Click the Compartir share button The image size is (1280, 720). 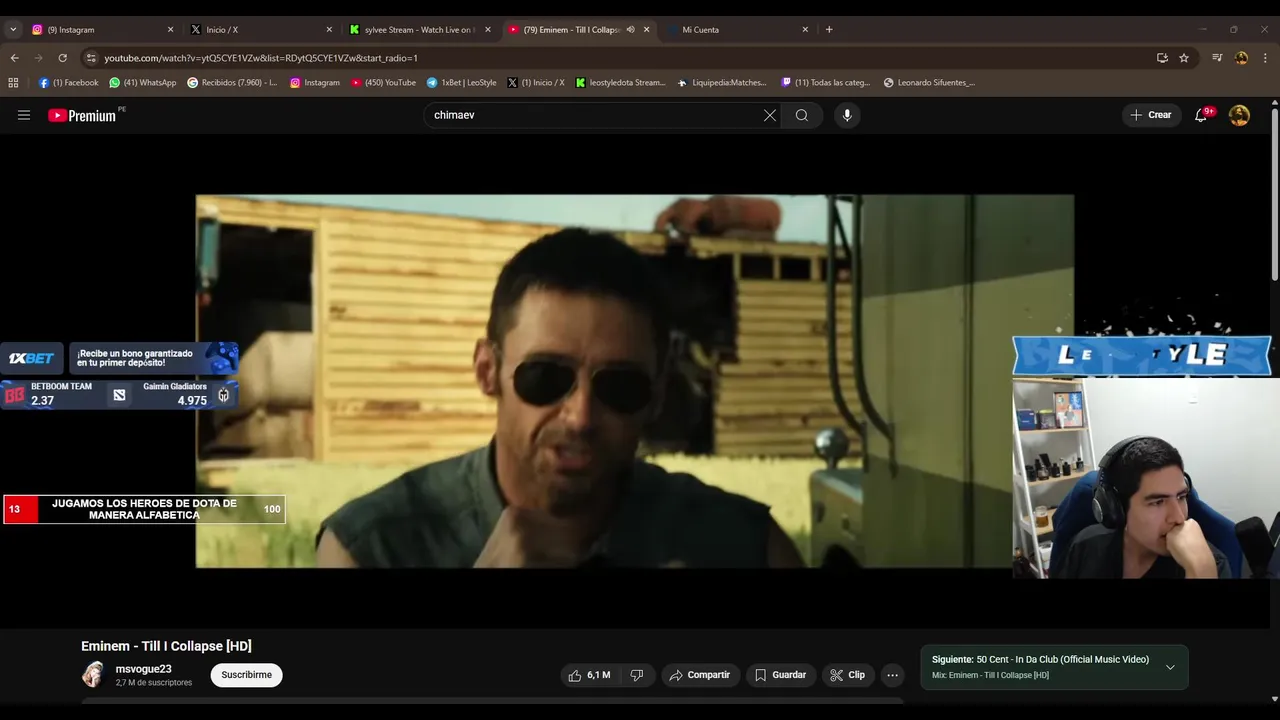(700, 675)
